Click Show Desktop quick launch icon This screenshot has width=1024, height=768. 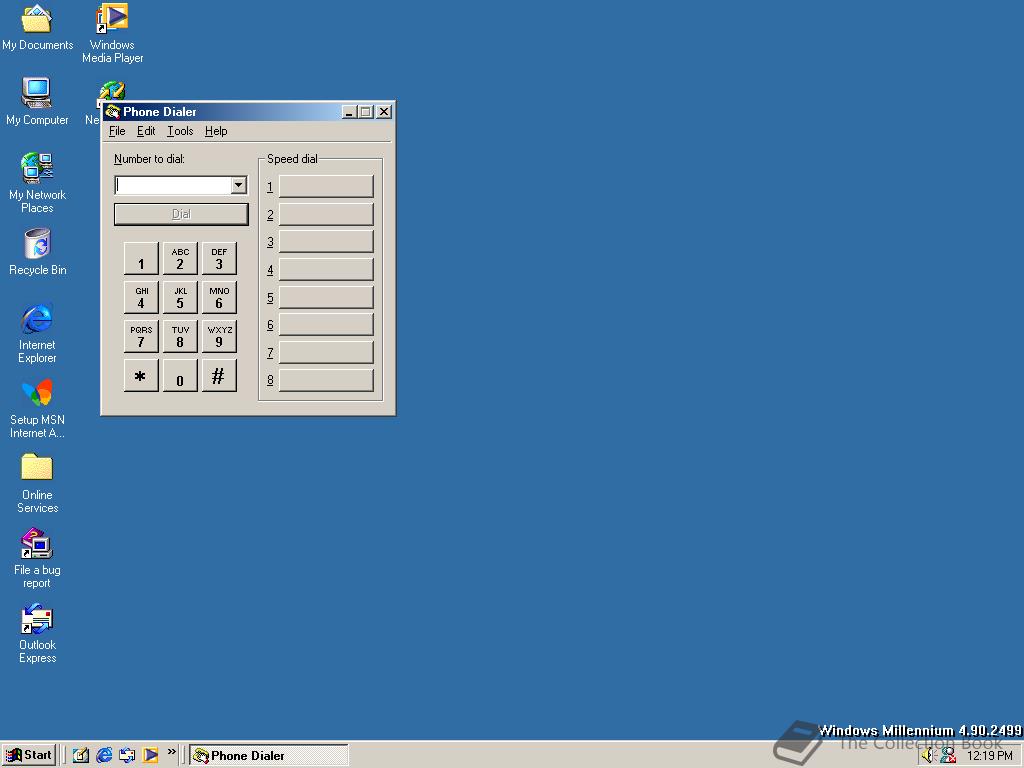point(80,755)
